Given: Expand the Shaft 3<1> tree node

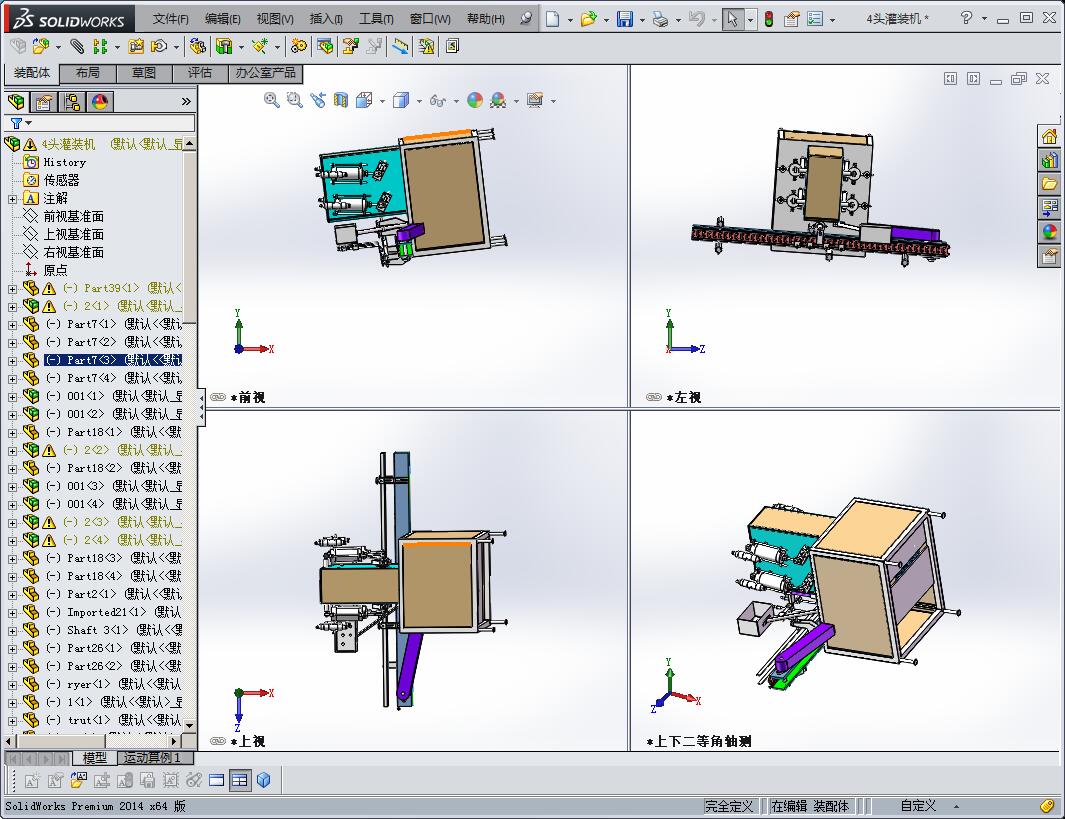Looking at the screenshot, I should click(x=12, y=631).
